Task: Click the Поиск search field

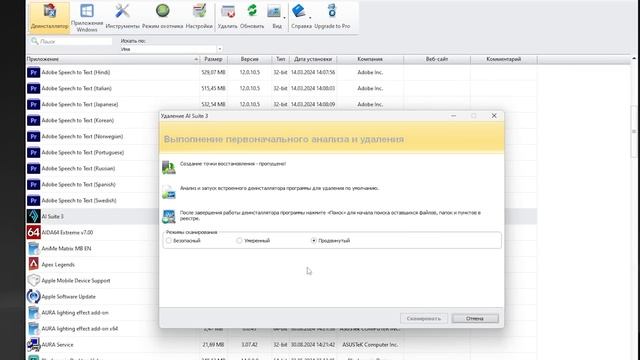Action: click(71, 41)
